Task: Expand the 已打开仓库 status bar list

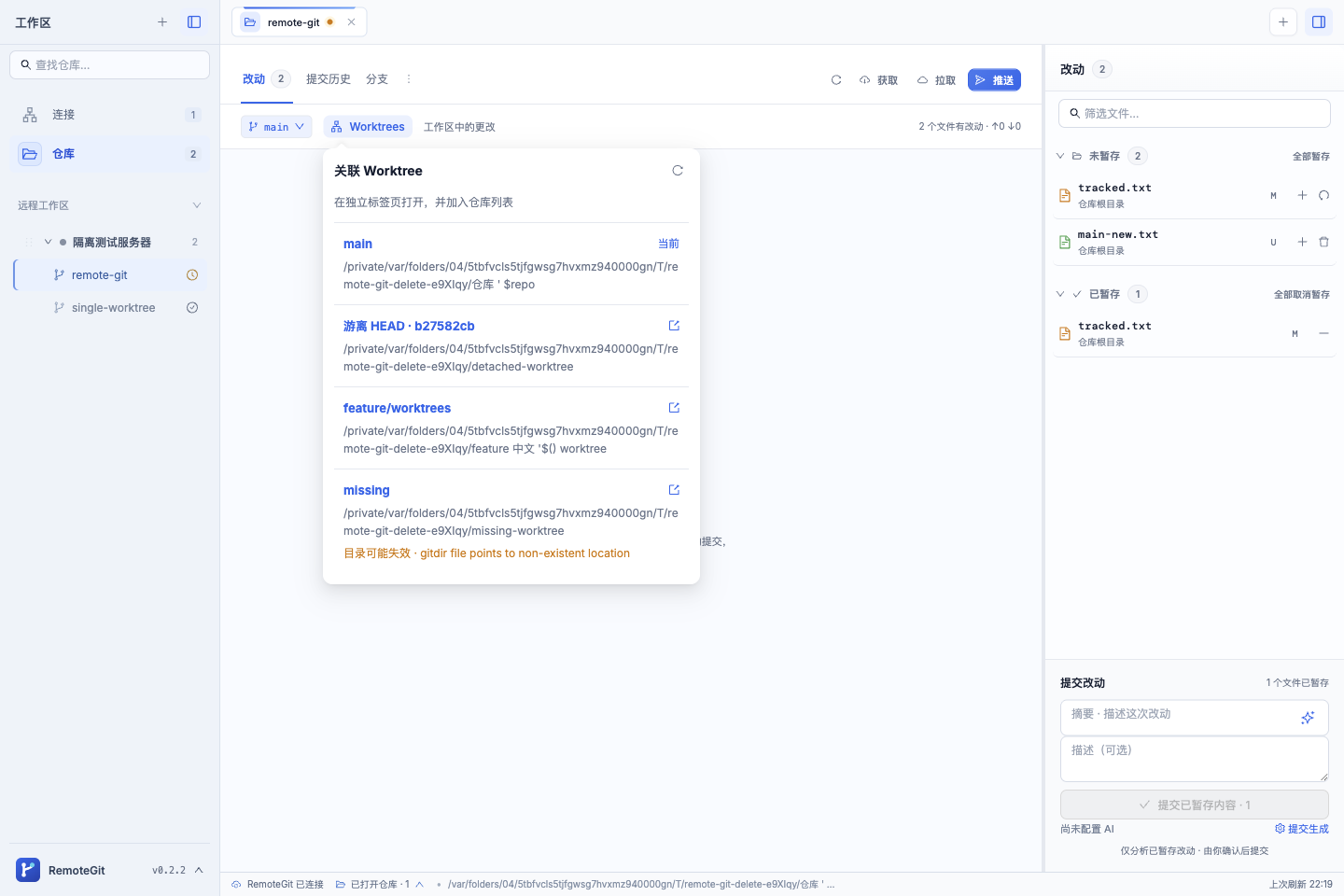Action: pos(380,884)
